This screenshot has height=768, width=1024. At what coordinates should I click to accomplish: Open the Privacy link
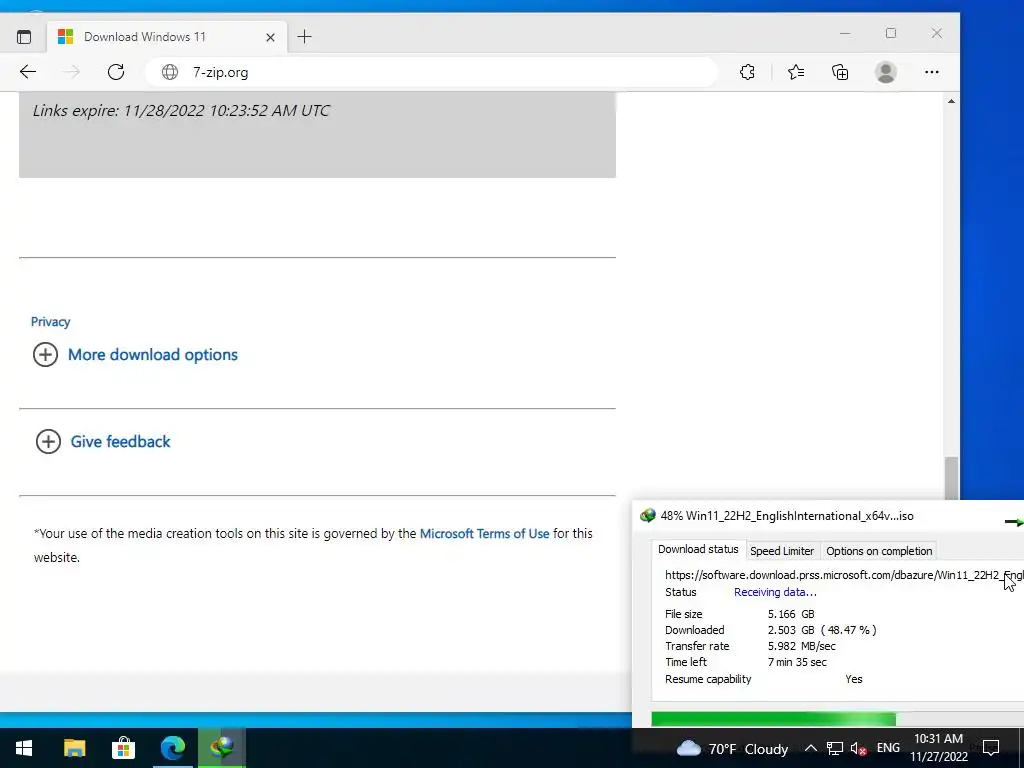[50, 321]
